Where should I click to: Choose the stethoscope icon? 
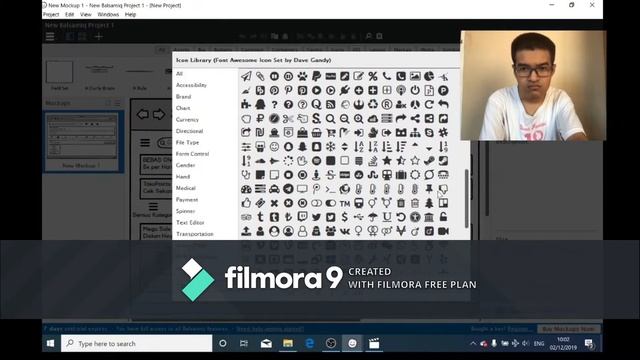point(246,175)
